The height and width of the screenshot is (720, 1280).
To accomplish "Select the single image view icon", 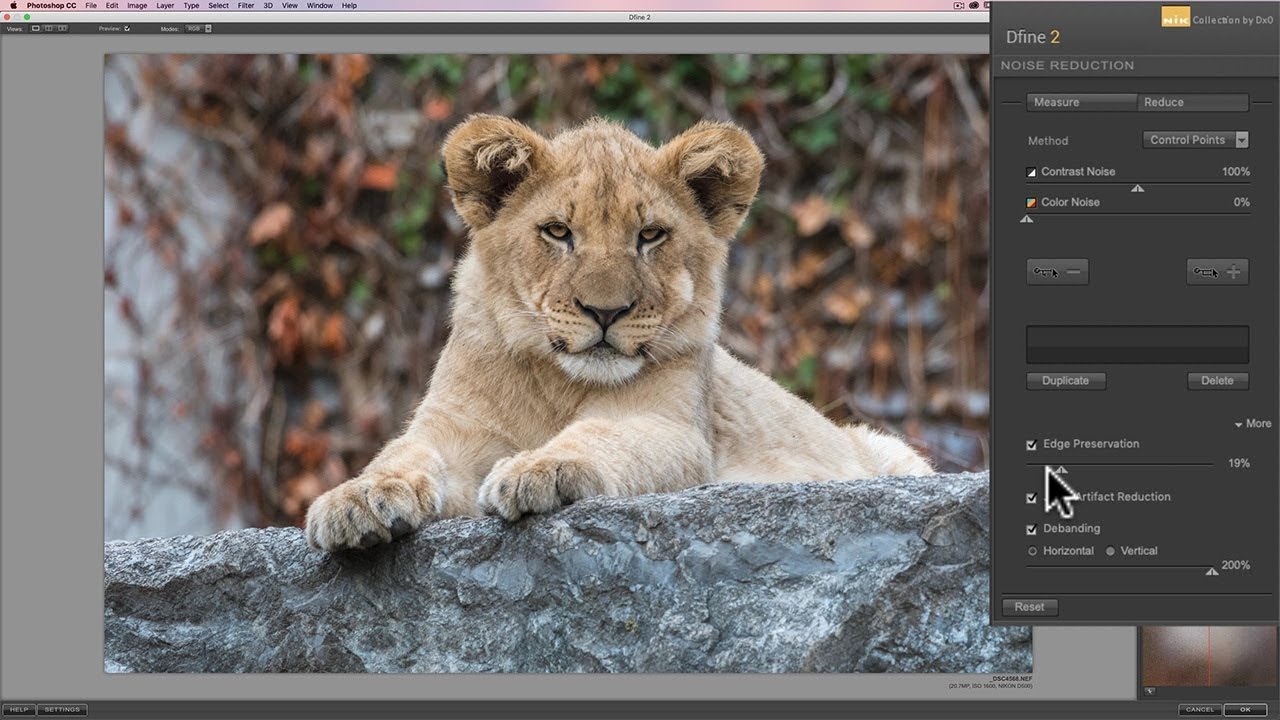I will tap(36, 29).
